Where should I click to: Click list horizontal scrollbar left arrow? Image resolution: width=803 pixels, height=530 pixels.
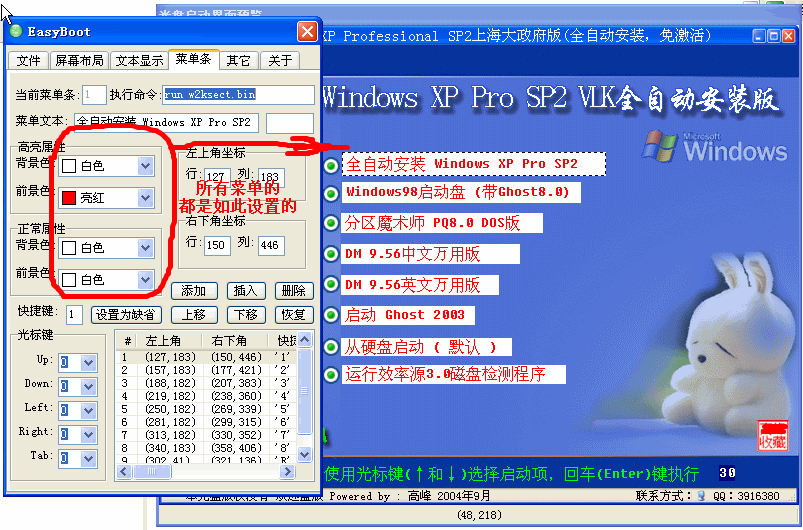point(124,471)
